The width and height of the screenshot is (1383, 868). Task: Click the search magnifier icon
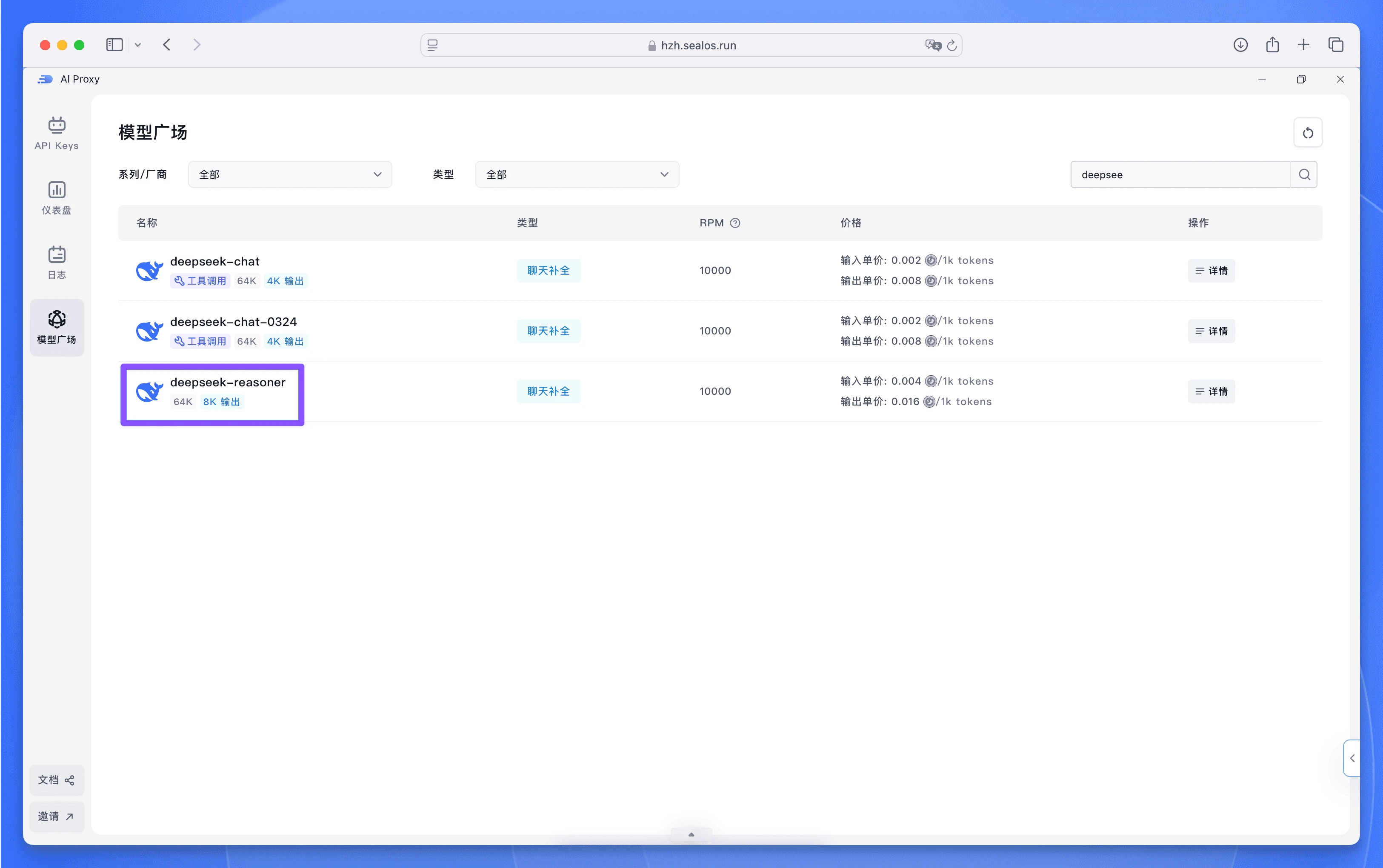point(1304,174)
